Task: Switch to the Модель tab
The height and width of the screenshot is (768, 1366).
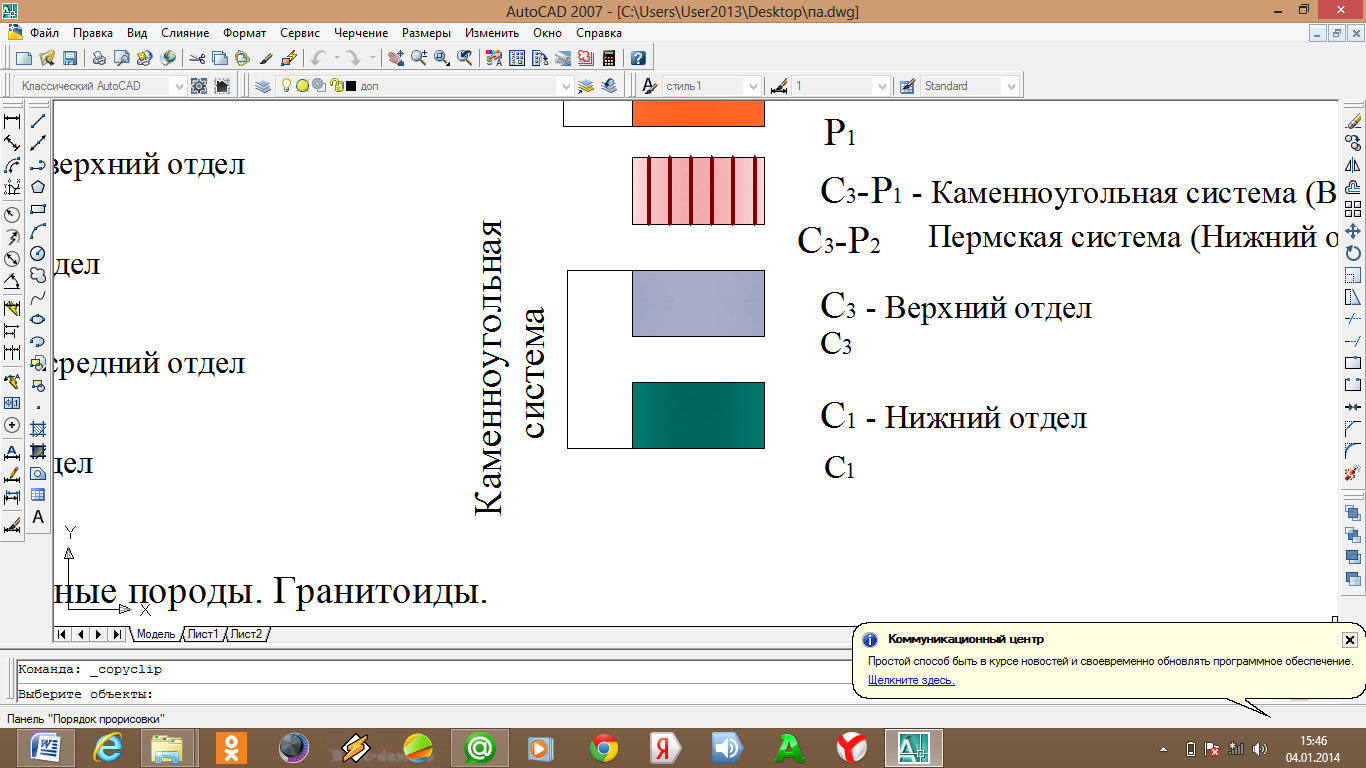Action: coord(155,634)
